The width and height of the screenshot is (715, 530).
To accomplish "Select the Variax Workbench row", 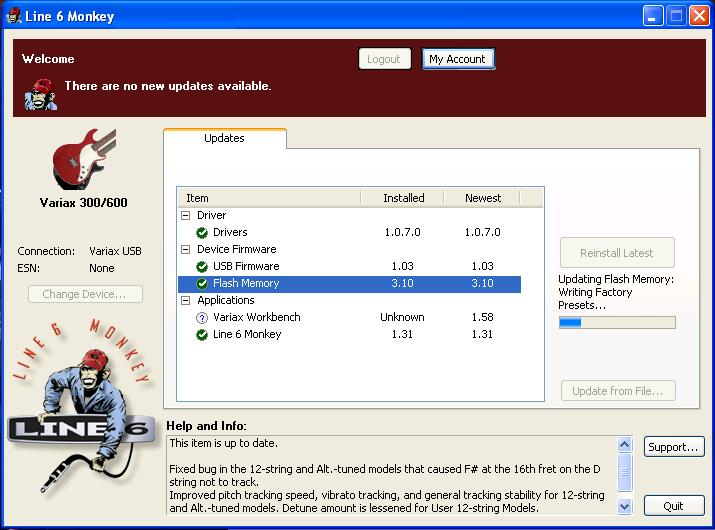I will click(256, 318).
